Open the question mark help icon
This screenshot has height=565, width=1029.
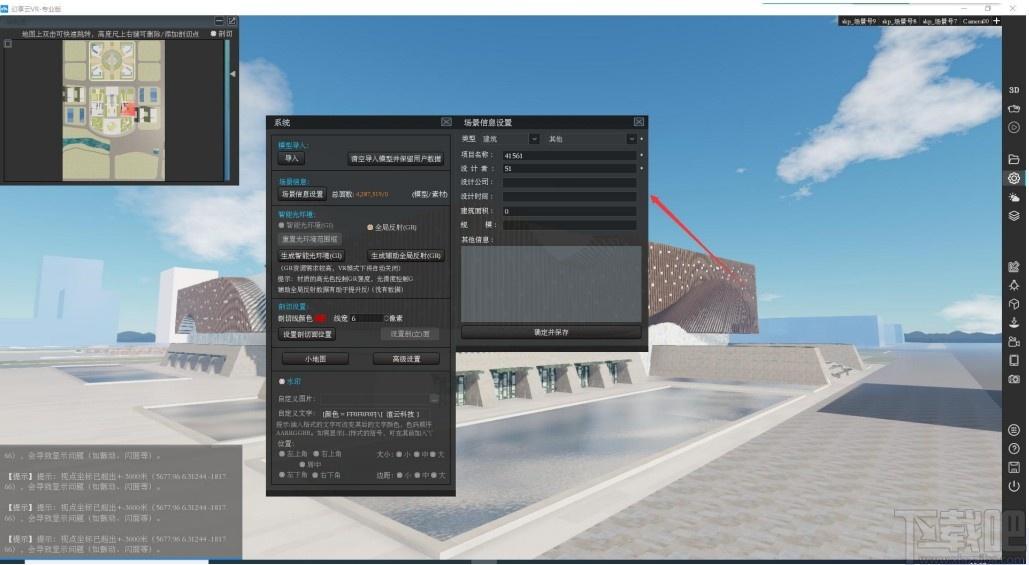[1014, 449]
